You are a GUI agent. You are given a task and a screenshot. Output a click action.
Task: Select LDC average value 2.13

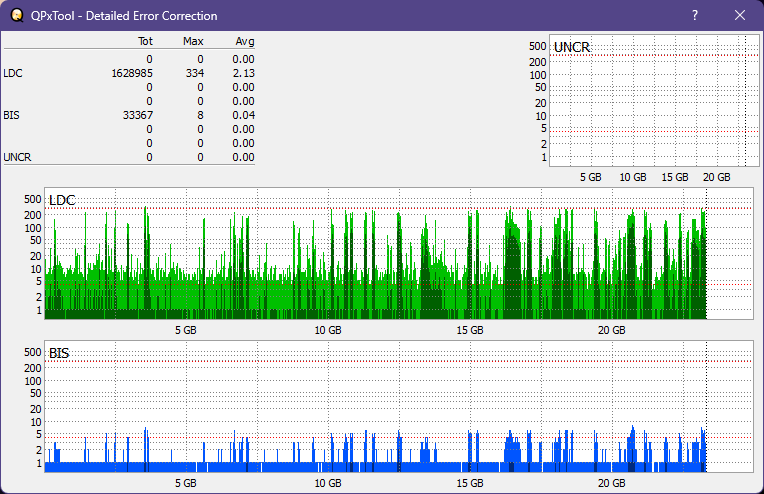pos(244,73)
